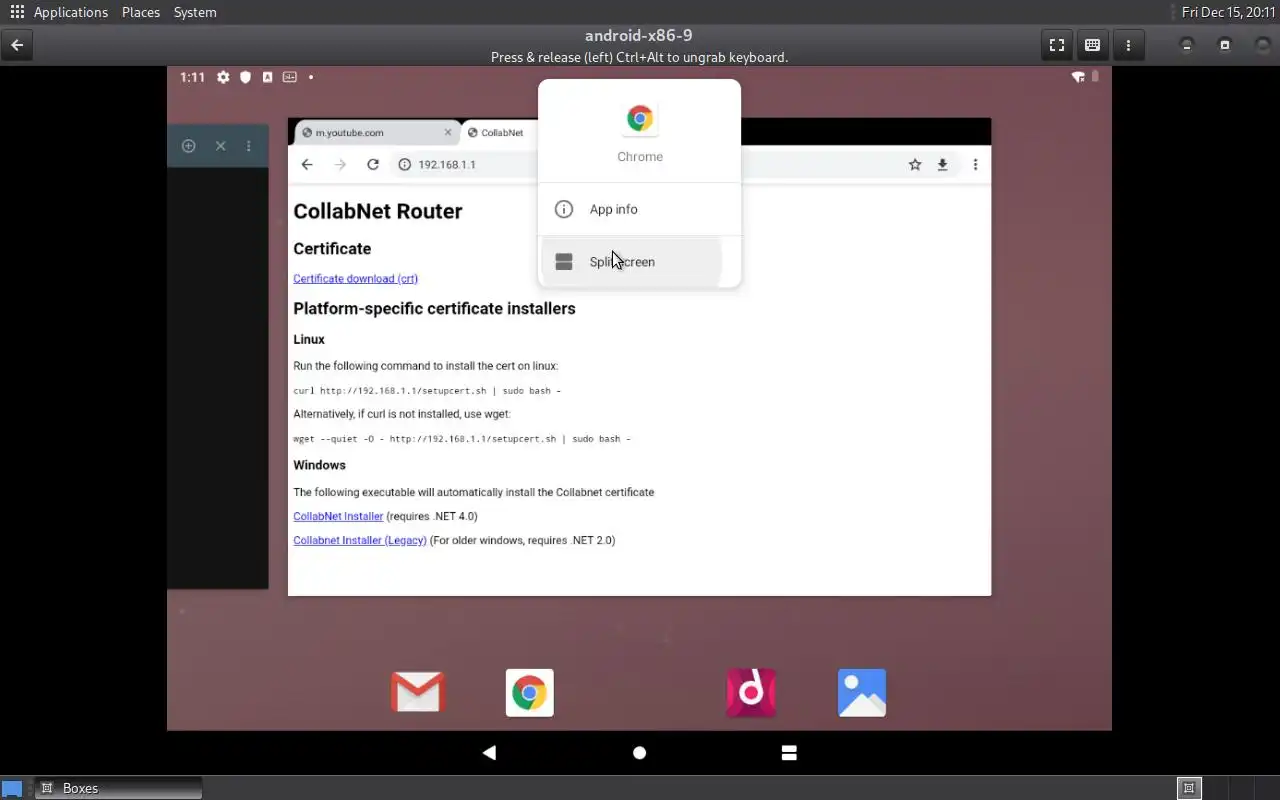Tap the Android home navigation button
This screenshot has height=800, width=1280.
click(640, 753)
